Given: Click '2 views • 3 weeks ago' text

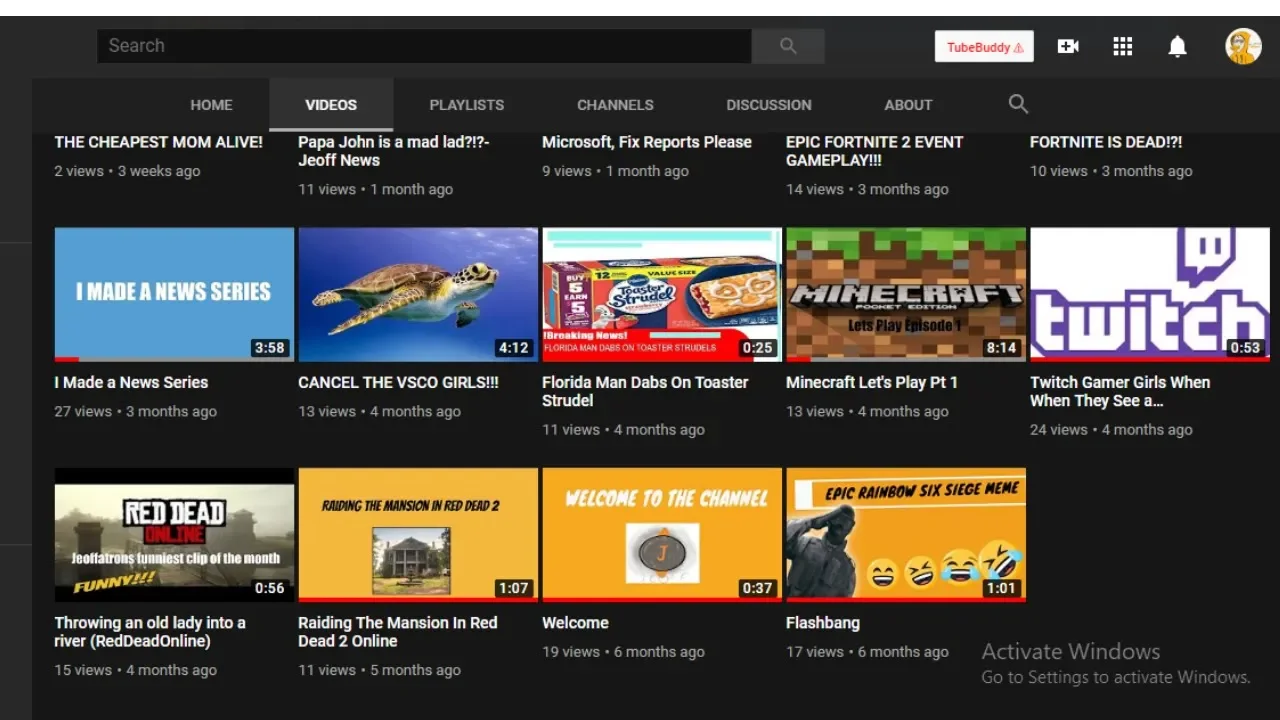Looking at the screenshot, I should point(127,171).
